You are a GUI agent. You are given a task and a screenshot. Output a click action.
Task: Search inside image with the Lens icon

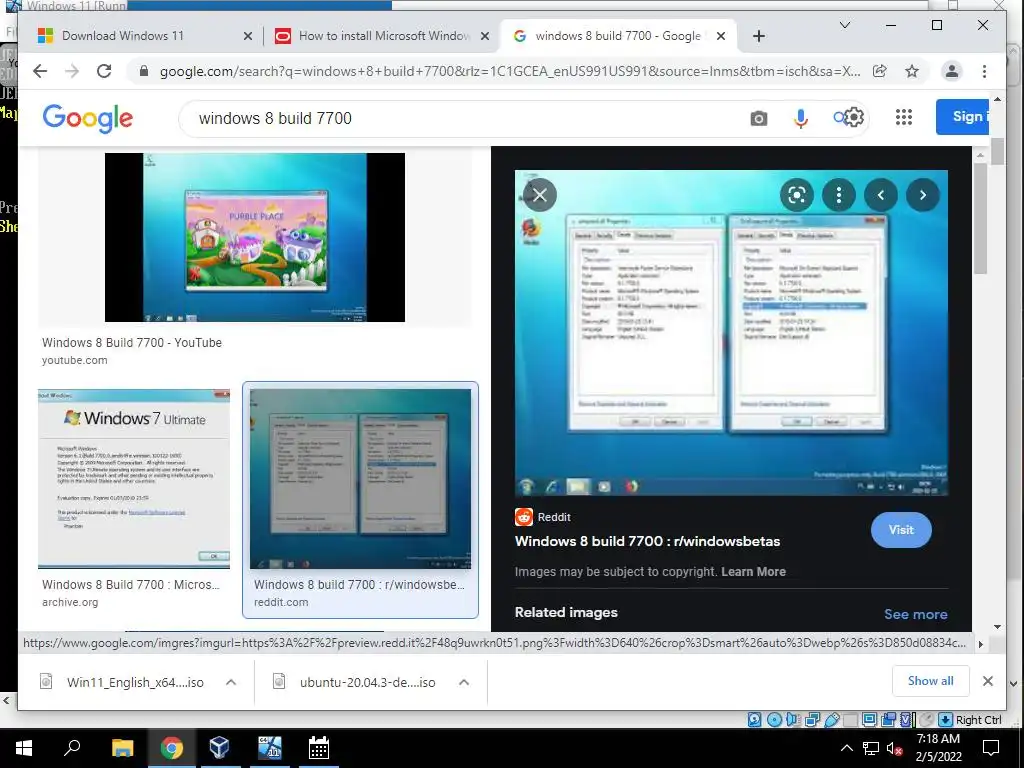coord(796,195)
